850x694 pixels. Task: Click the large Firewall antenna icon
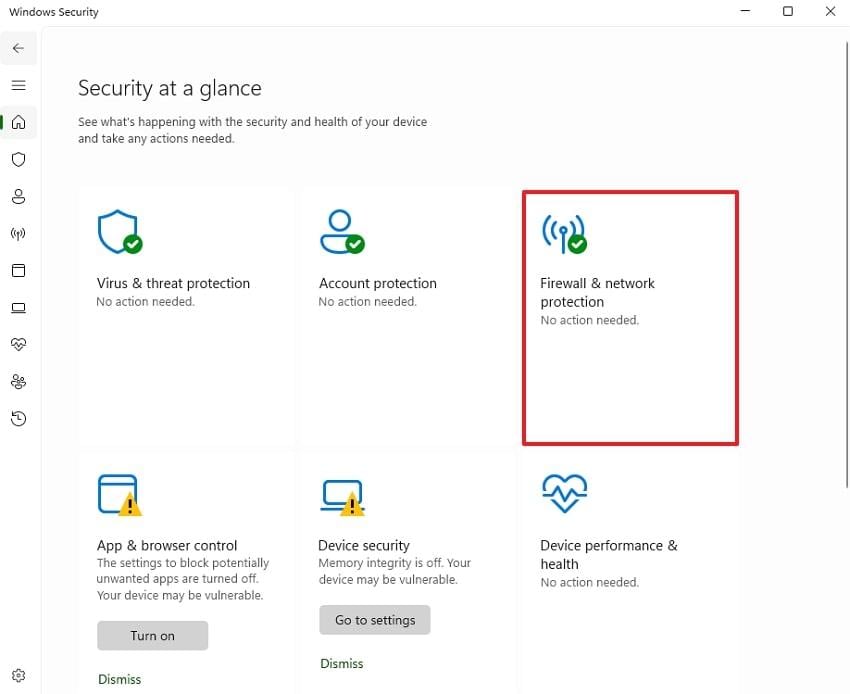click(564, 234)
